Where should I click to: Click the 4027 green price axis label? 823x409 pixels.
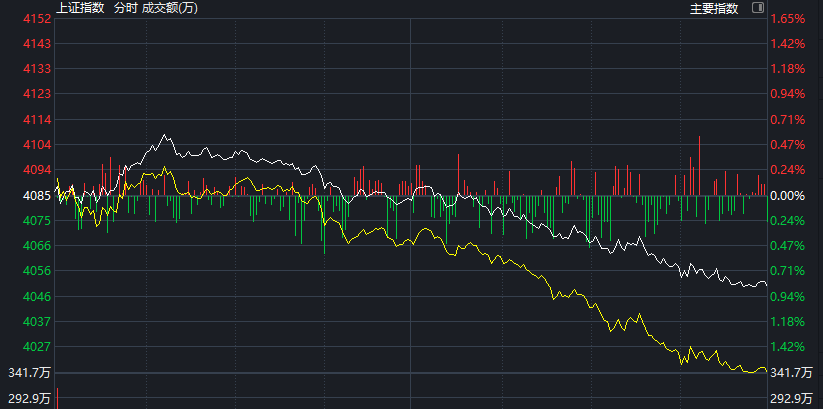pyautogui.click(x=36, y=347)
